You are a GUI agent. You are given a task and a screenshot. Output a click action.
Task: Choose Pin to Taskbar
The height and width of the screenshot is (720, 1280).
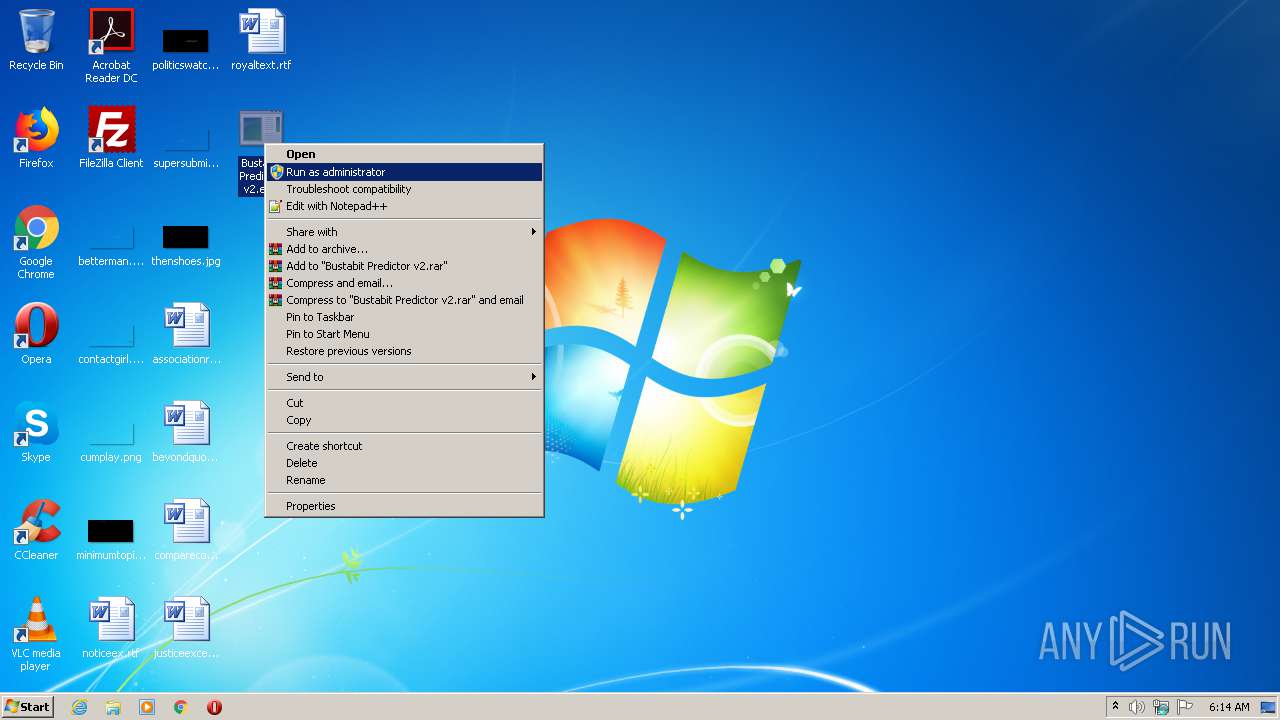pyautogui.click(x=404, y=317)
